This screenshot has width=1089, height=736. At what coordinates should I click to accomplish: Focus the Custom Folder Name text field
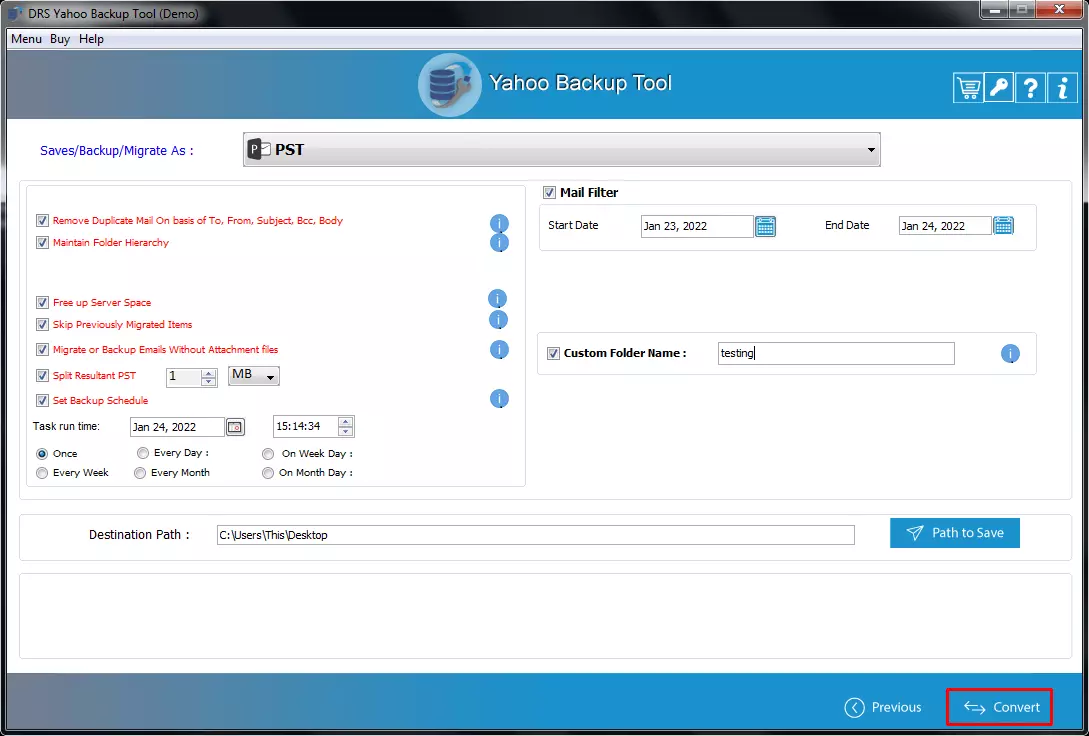pos(836,353)
